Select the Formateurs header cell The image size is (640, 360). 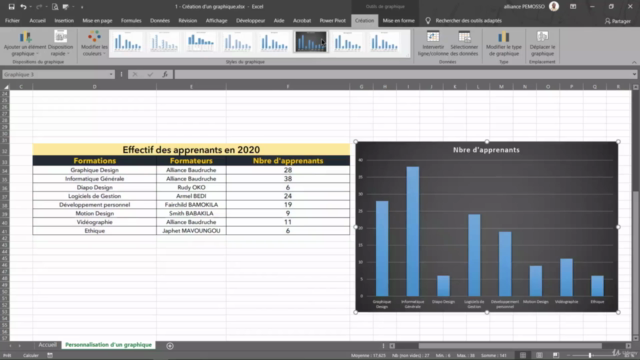[191, 160]
